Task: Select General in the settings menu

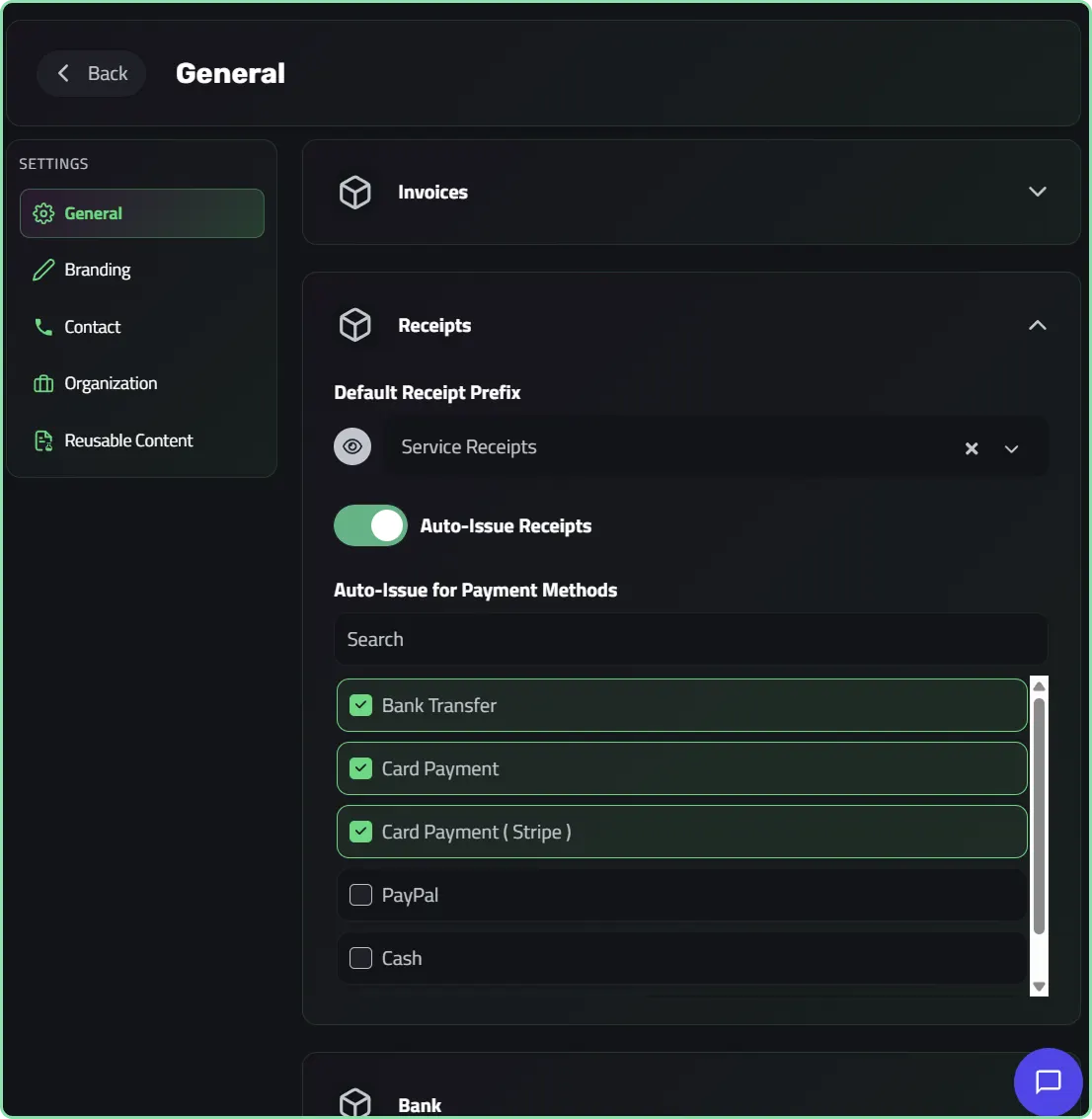Action: point(142,213)
